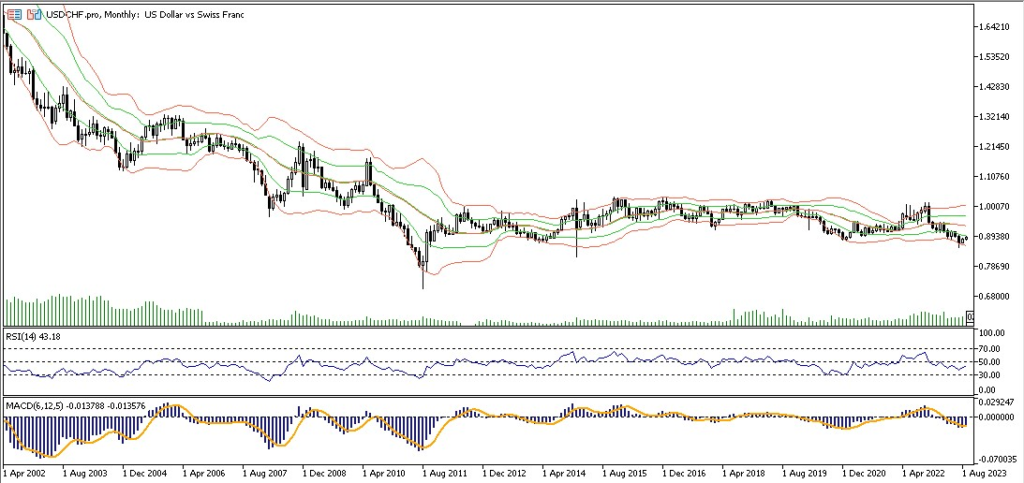Click the 1.00070 price level on scale
1024x483 pixels.
click(x=994, y=206)
